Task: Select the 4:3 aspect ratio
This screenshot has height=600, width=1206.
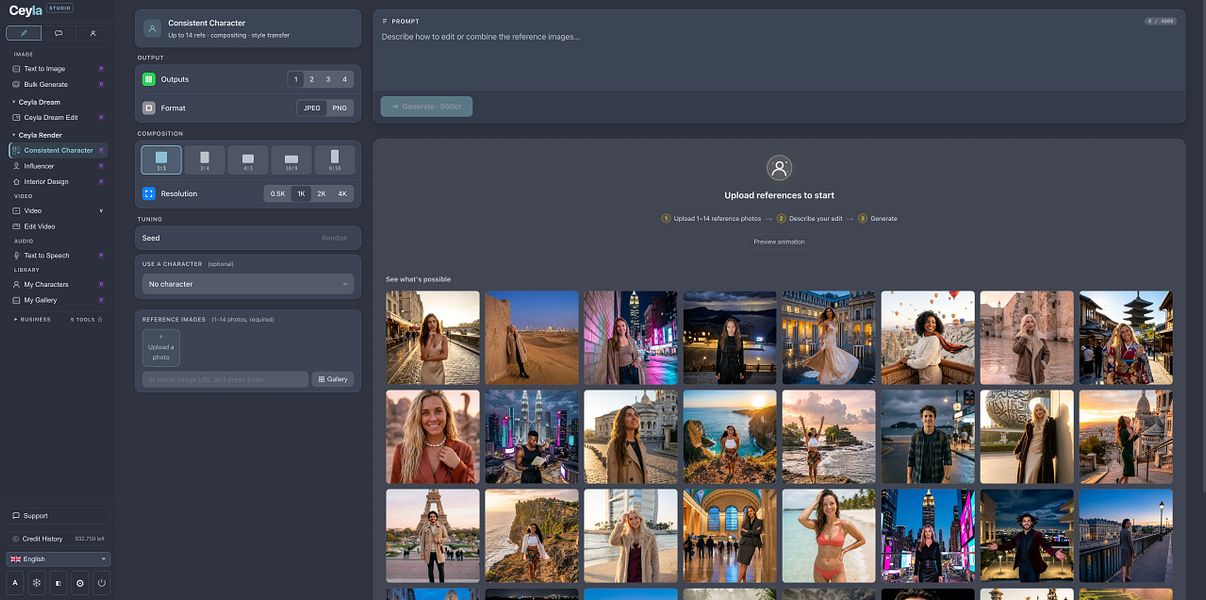Action: 248,160
